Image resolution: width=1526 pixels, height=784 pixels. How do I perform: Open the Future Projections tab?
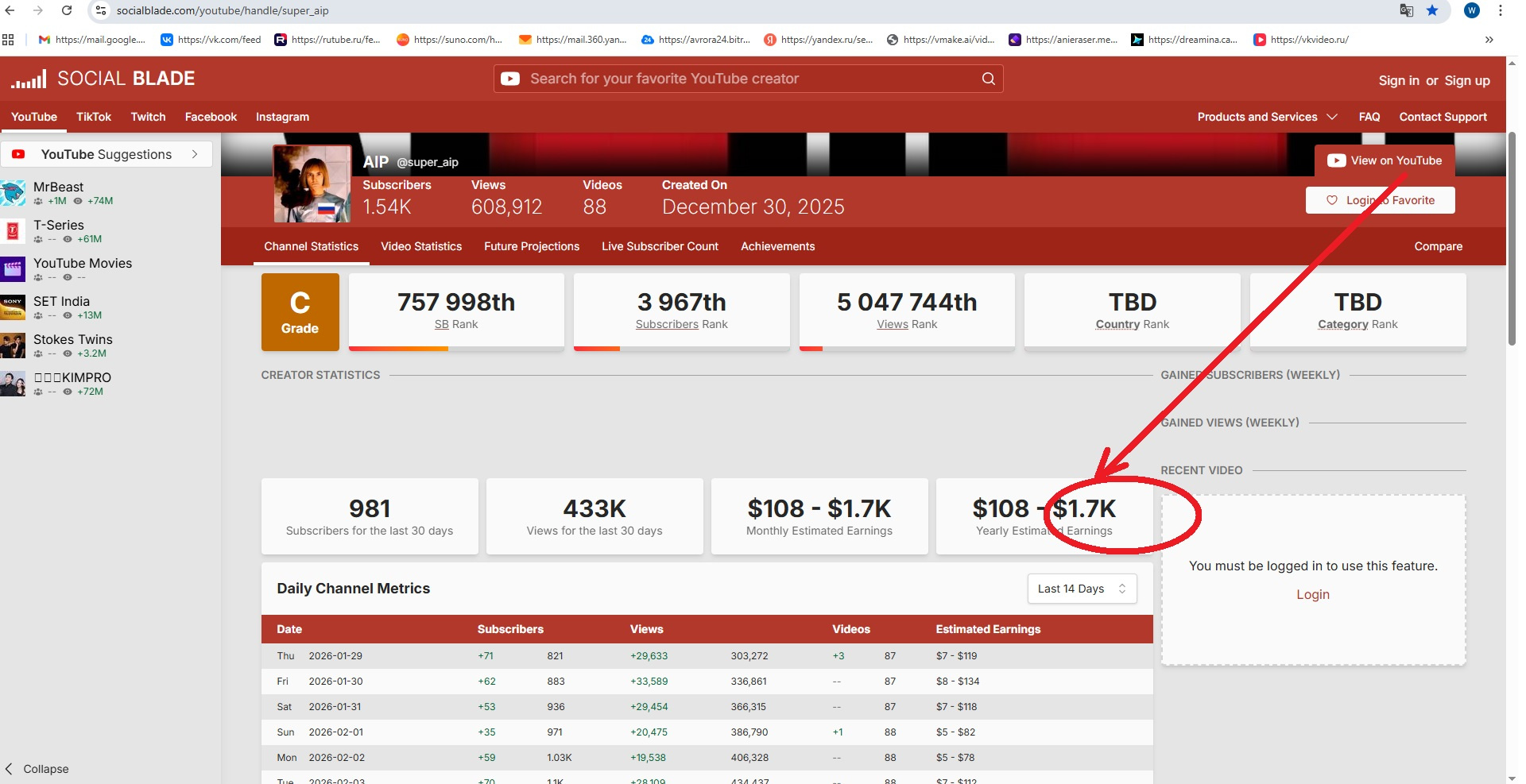coord(532,246)
